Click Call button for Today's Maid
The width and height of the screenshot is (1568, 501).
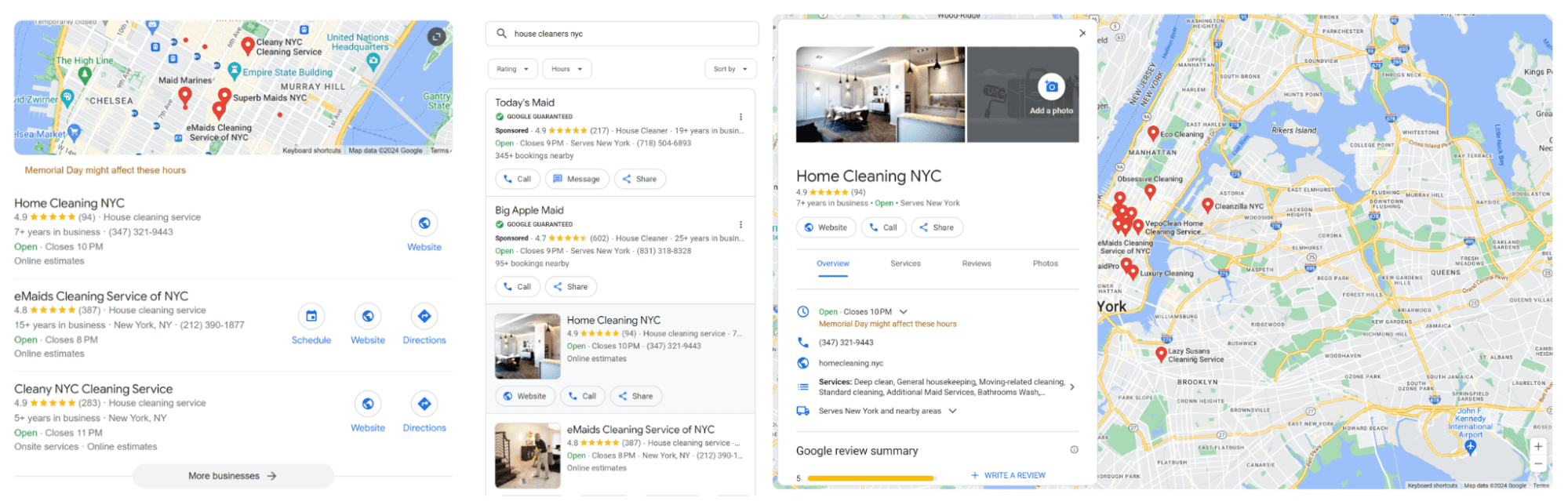(x=517, y=179)
